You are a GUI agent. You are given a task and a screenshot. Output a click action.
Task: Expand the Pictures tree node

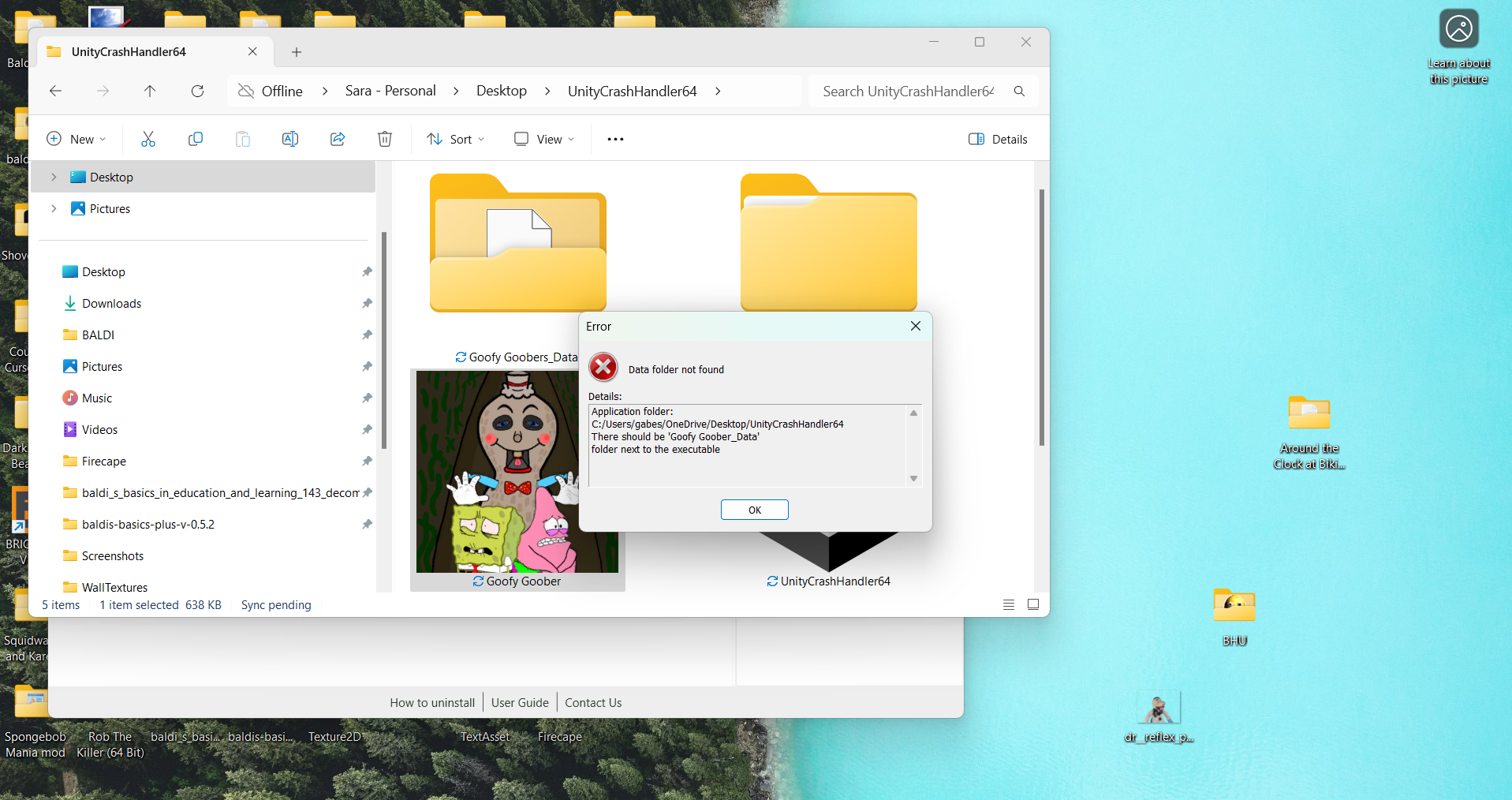tap(54, 208)
